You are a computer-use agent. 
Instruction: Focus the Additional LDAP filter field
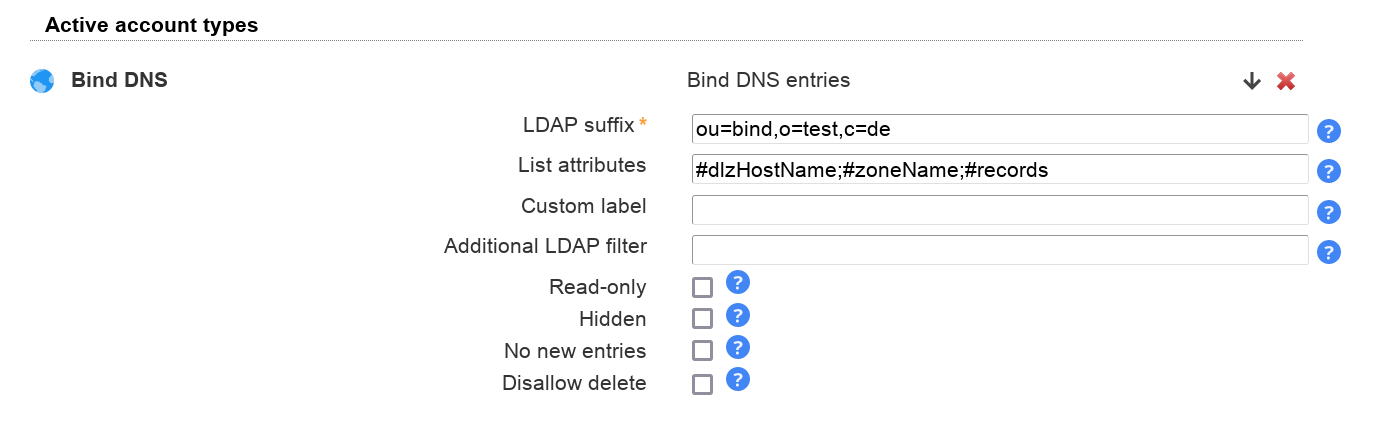pos(1000,250)
